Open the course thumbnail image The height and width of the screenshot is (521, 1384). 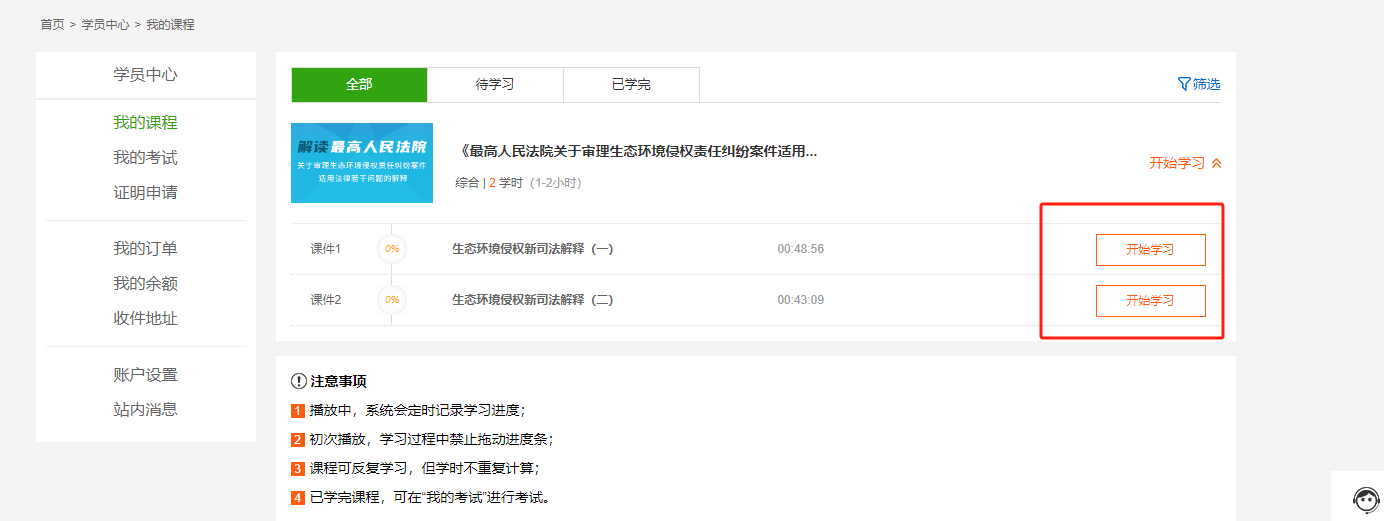(362, 163)
